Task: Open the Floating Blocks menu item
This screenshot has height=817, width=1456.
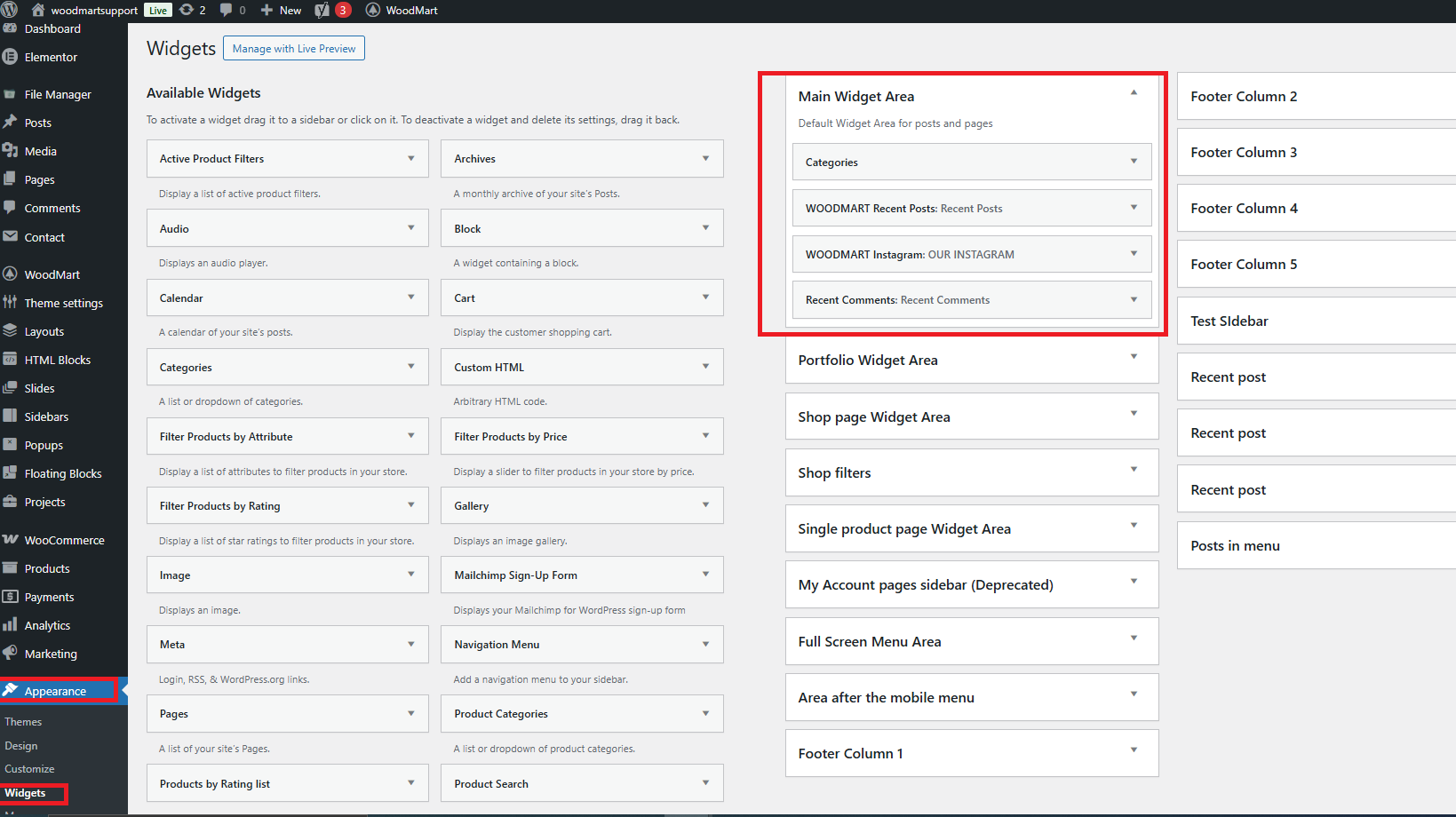Action: click(x=63, y=473)
